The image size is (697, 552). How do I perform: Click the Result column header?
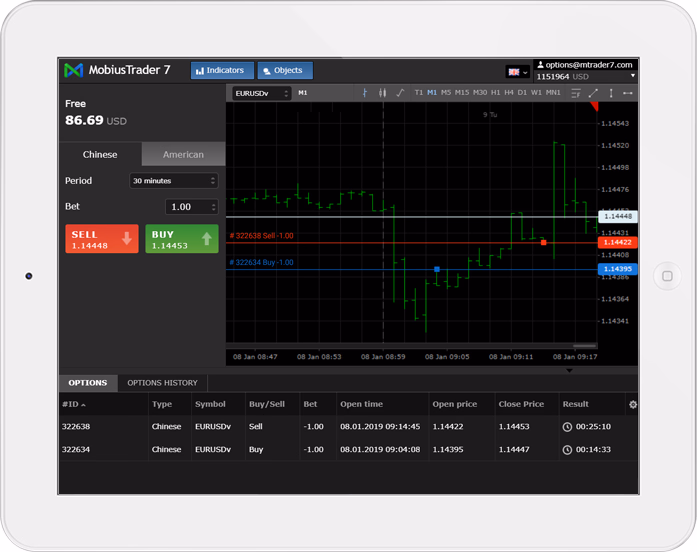(576, 404)
